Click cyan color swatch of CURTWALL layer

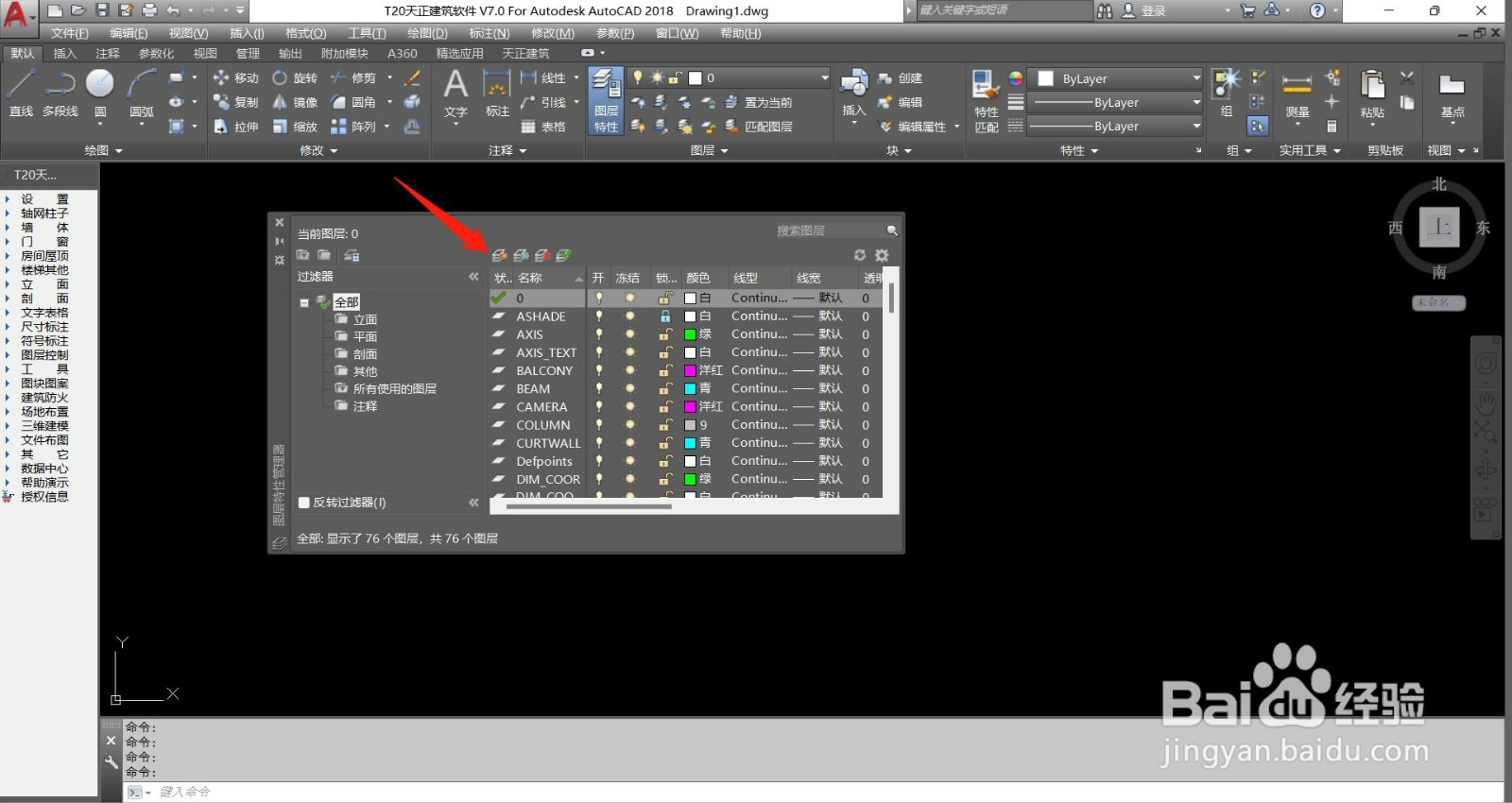pos(690,443)
